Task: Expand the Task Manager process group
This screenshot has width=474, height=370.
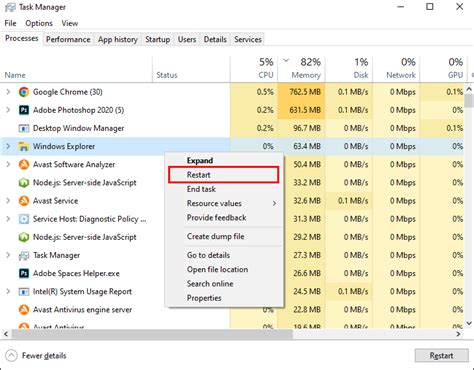Action: [x=8, y=255]
